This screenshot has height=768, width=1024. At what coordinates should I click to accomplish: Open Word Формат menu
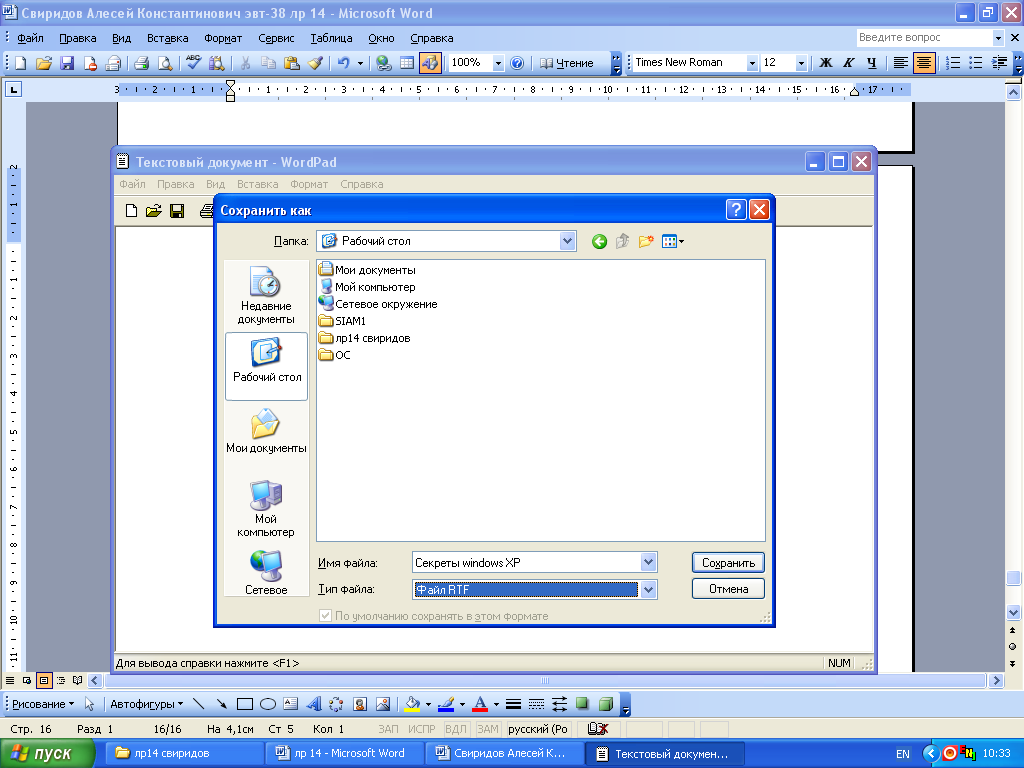pyautogui.click(x=223, y=38)
